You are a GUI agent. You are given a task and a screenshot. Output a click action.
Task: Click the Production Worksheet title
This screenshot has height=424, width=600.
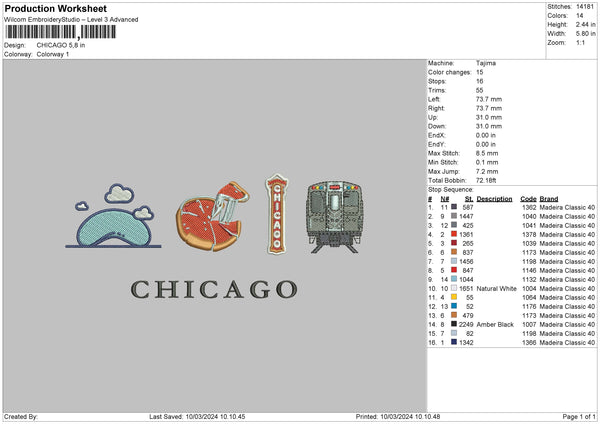(56, 8)
